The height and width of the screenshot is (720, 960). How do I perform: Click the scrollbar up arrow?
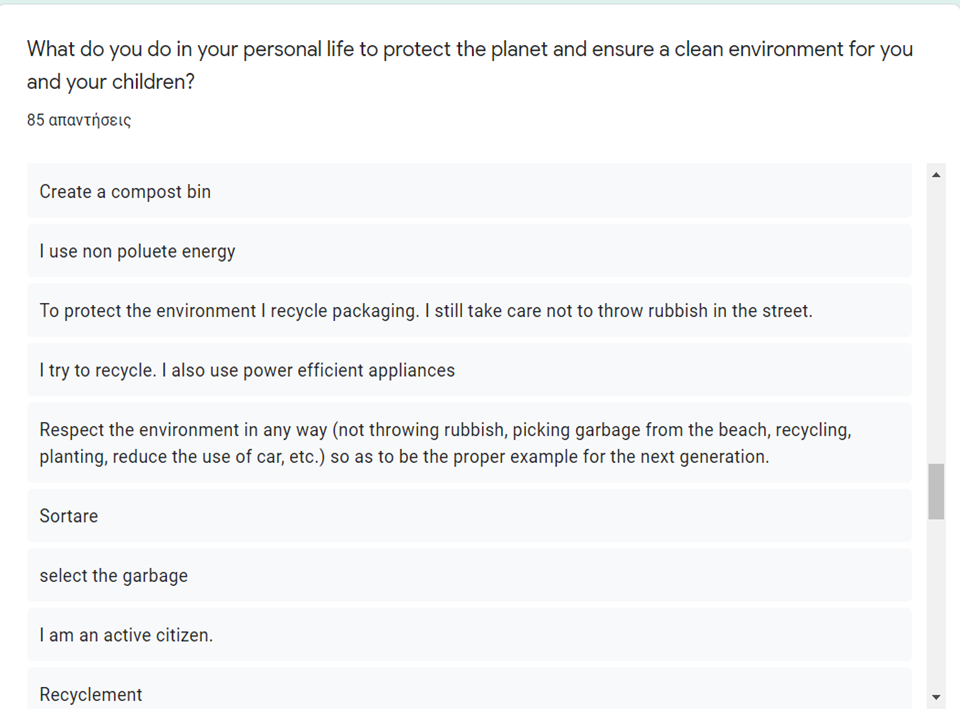coord(936,173)
